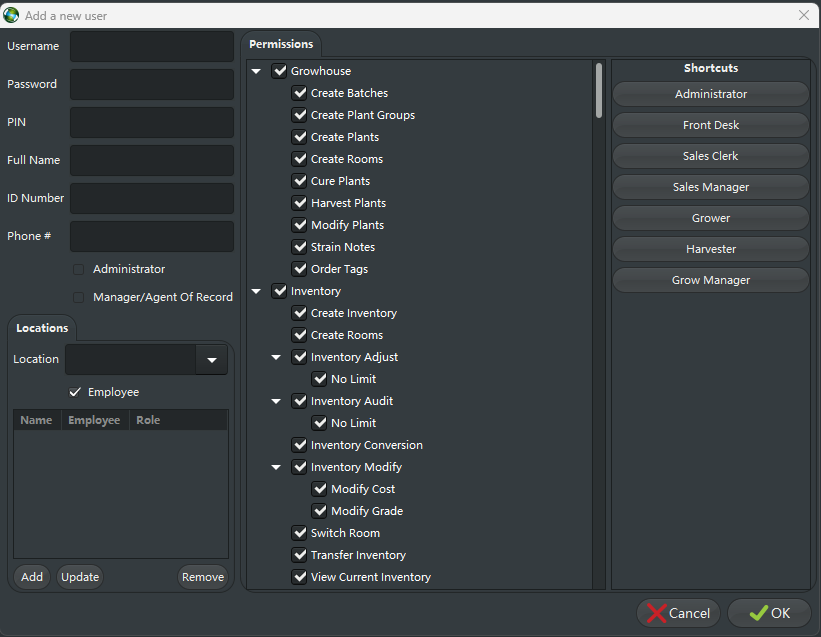Click the Username input field

(151, 46)
